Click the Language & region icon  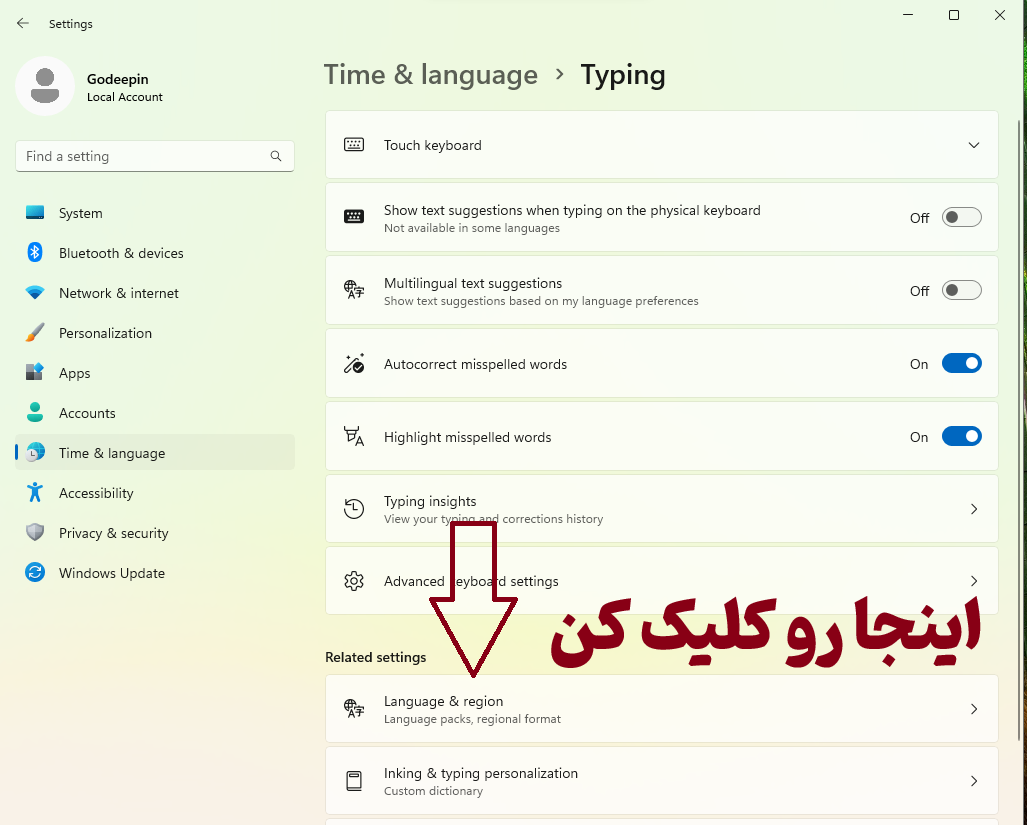[x=354, y=708]
